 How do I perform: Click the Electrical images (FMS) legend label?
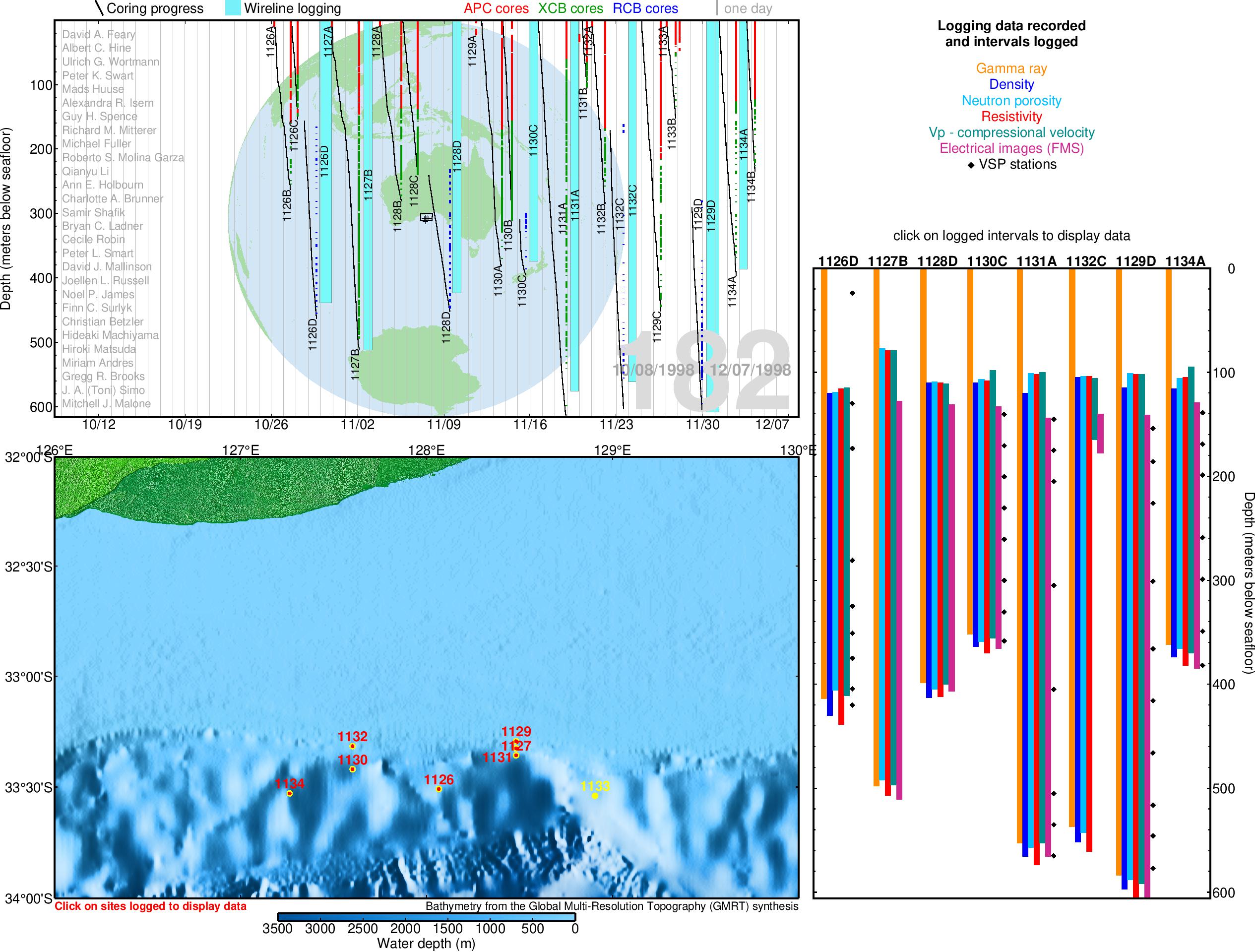[x=1011, y=149]
